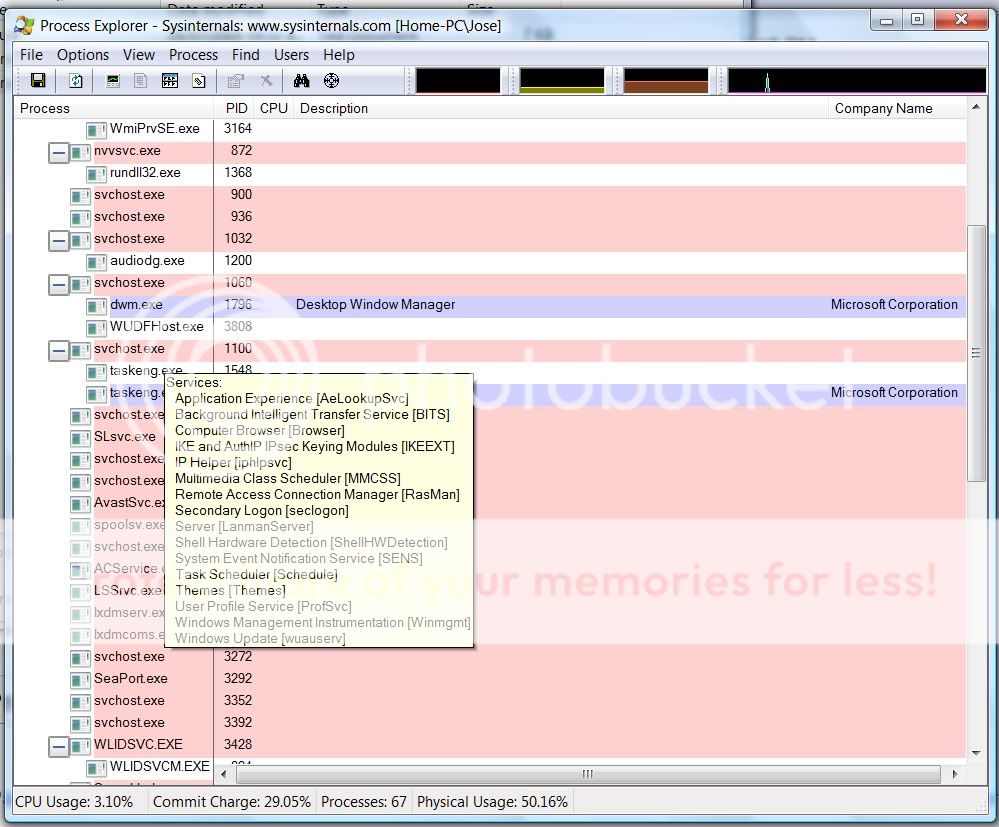
Task: Click the icon next to SeaPort.exe
Action: click(80, 680)
